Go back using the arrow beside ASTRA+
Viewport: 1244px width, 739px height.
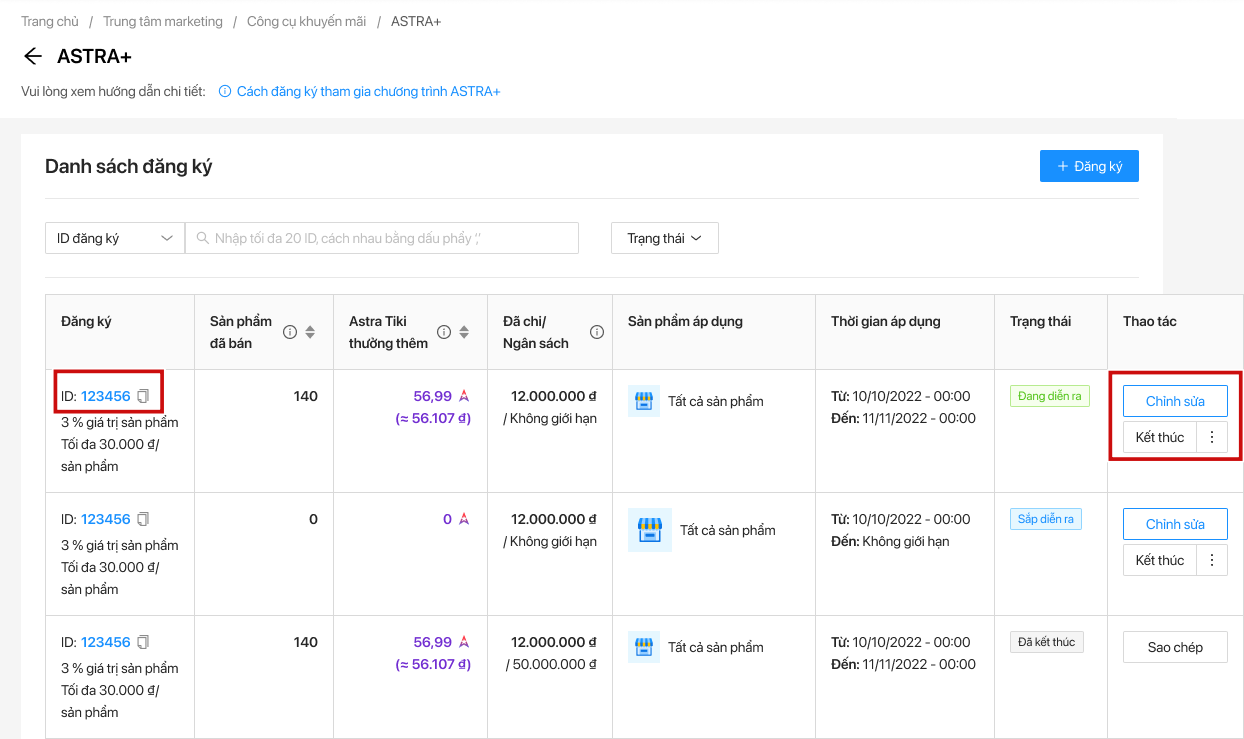coord(33,56)
